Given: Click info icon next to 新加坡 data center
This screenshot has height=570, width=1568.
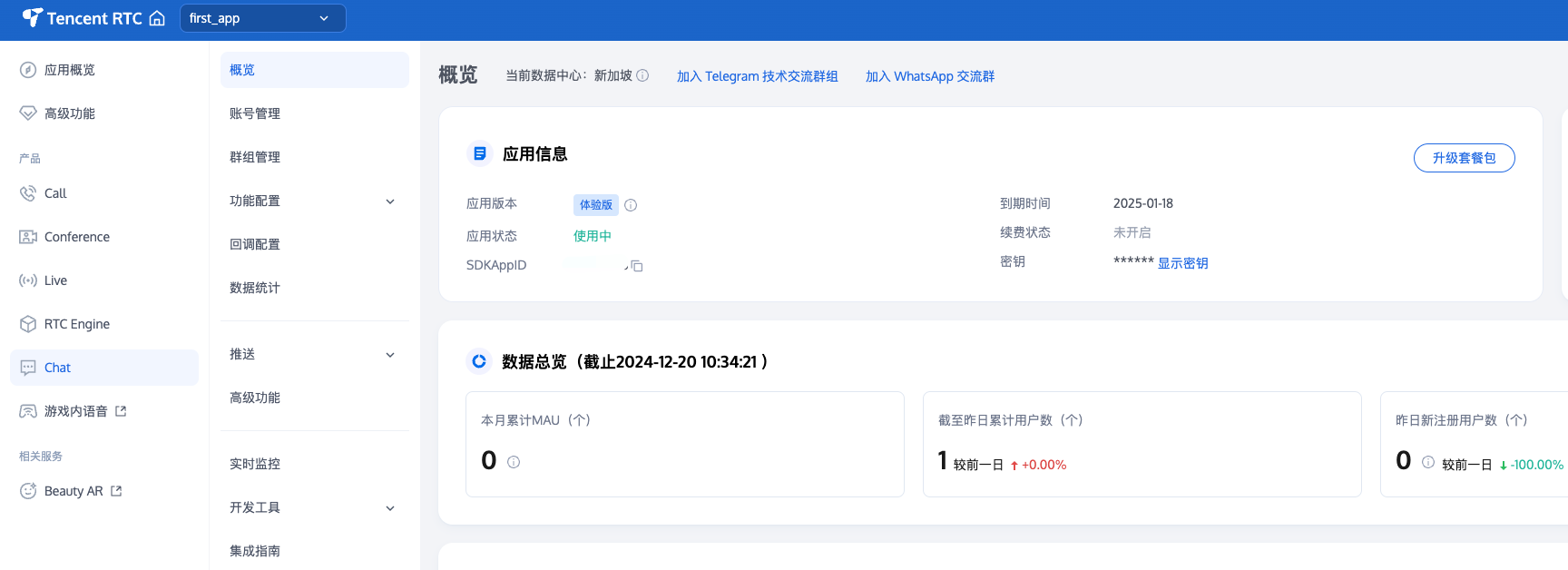Looking at the screenshot, I should [642, 75].
